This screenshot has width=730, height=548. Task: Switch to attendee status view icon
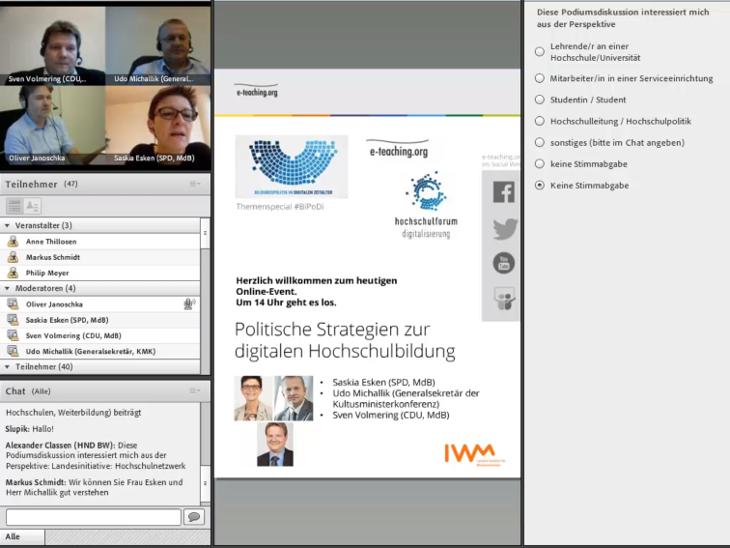32,206
